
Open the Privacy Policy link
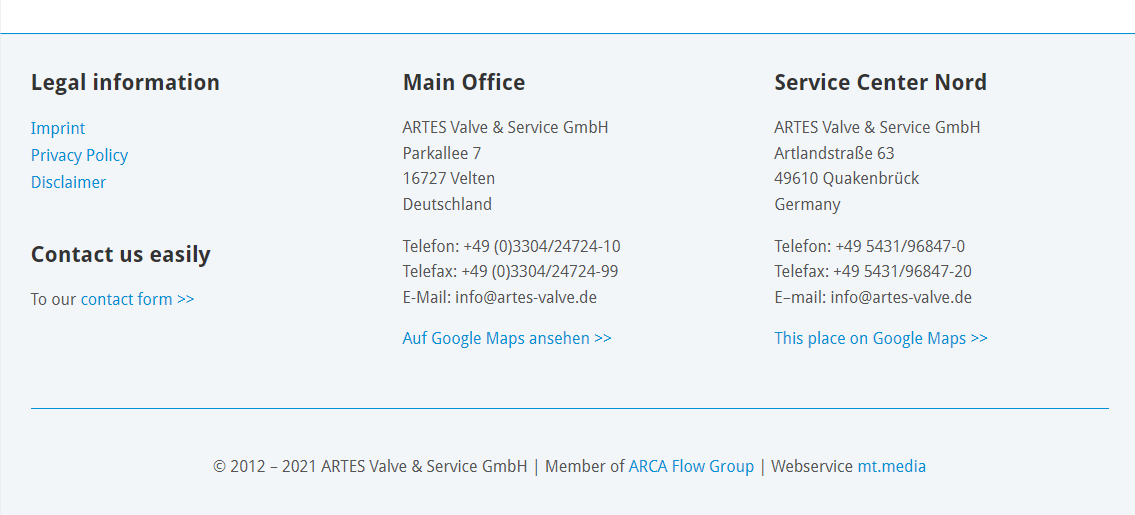tap(80, 156)
